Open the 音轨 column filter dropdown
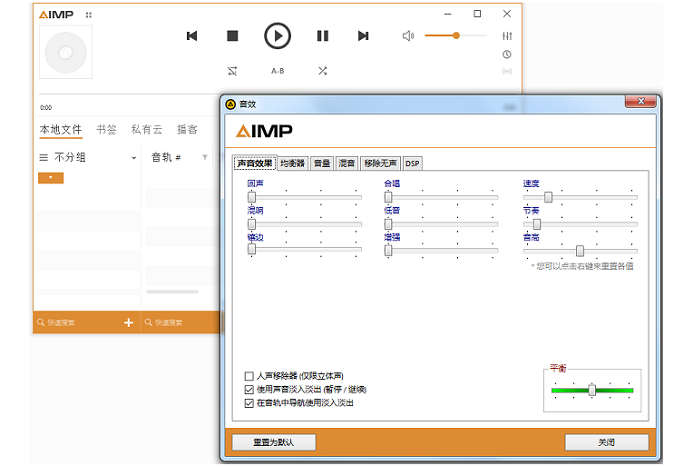The image size is (700, 466). coord(205,158)
